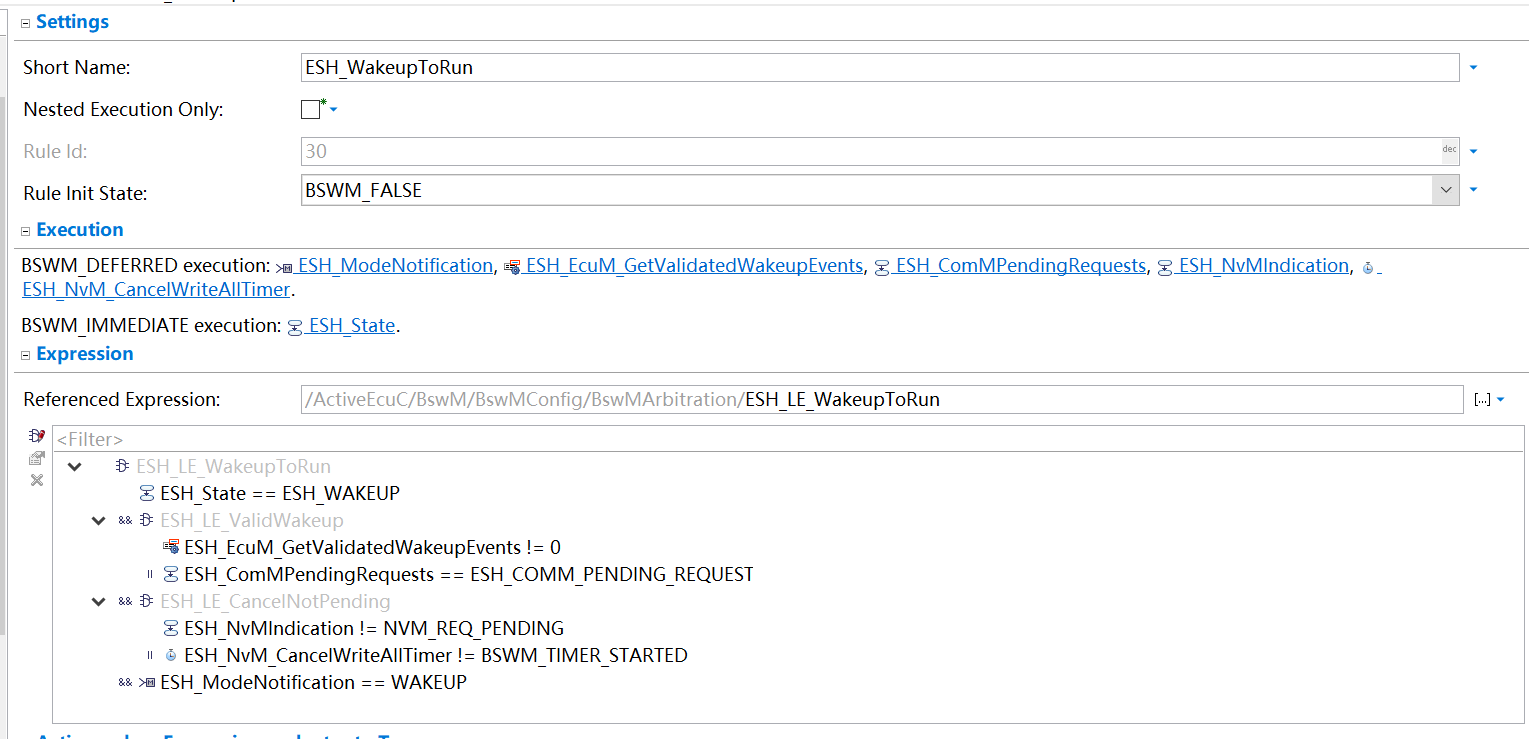Screen dimensions: 1529x739
Task: Collapse the ESH_LE_ValidWakeup tree node
Action: coord(98,520)
